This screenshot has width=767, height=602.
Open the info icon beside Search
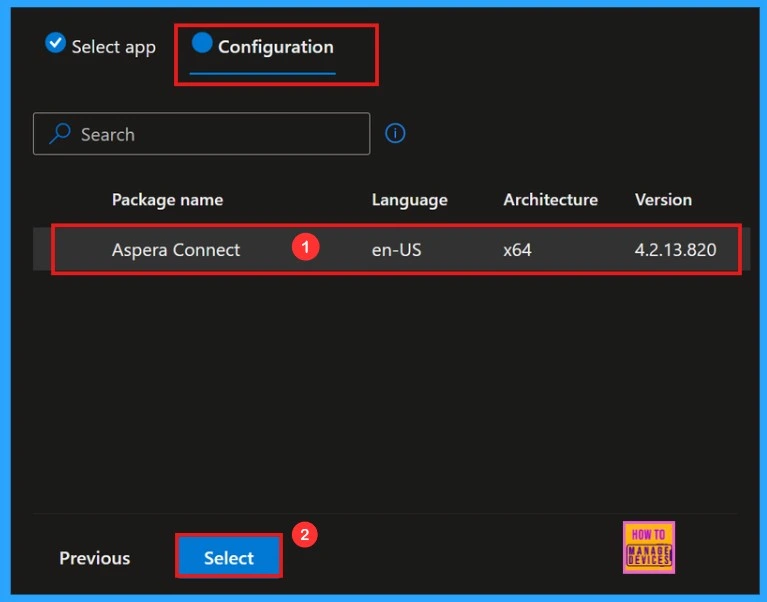[395, 133]
